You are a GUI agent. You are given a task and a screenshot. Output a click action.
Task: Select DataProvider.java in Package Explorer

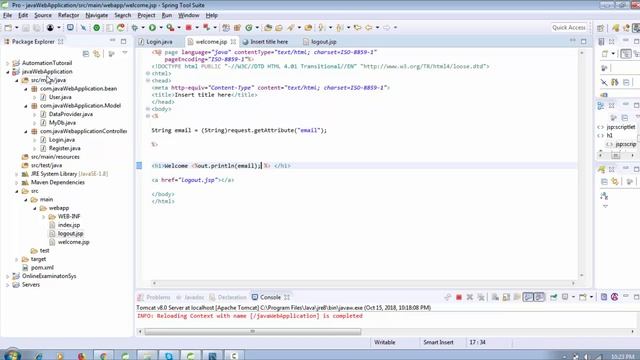coord(71,114)
